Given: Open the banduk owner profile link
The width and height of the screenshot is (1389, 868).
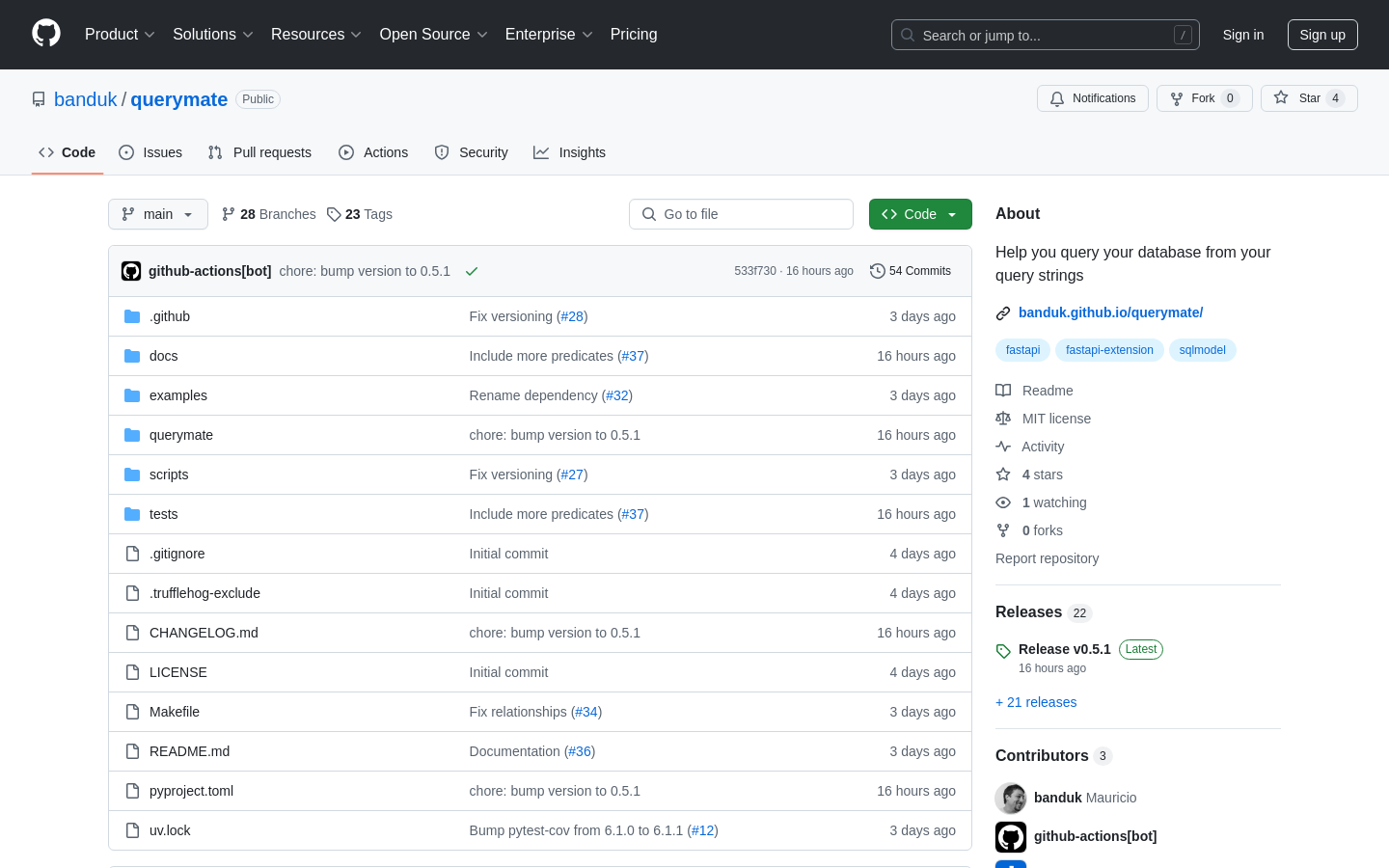Looking at the screenshot, I should tap(85, 99).
